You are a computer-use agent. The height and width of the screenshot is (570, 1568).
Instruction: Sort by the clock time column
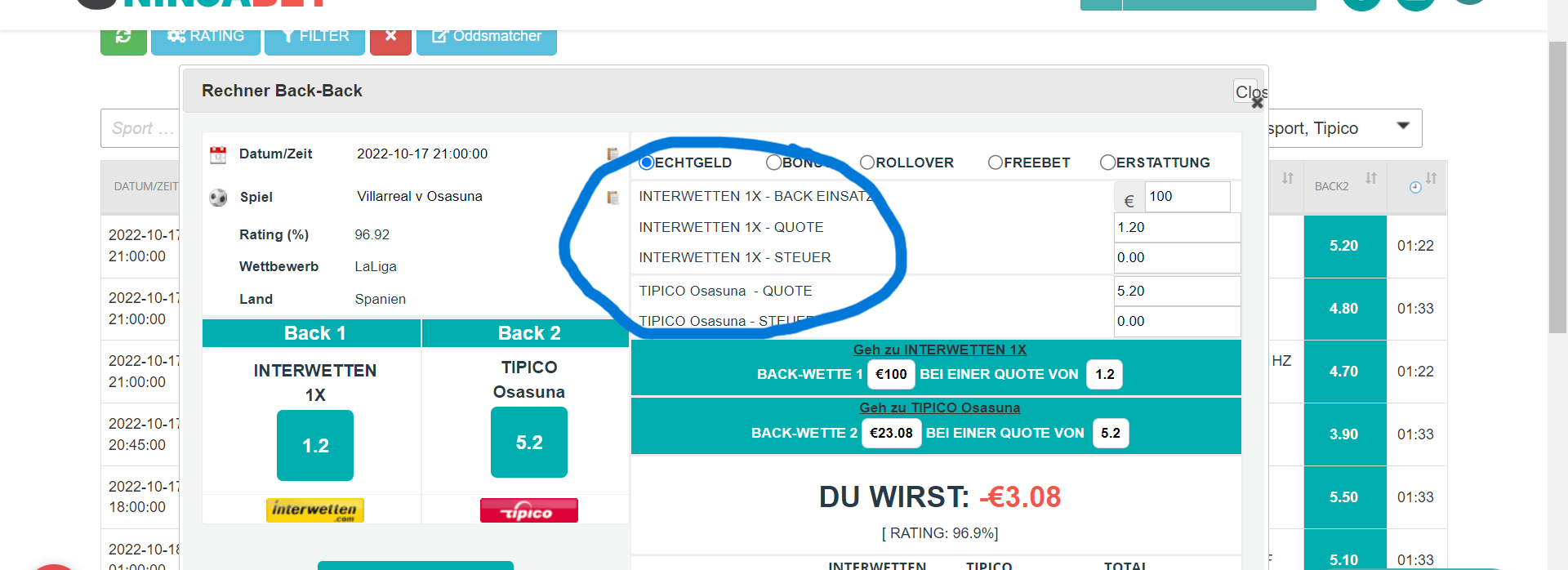pos(1417,186)
